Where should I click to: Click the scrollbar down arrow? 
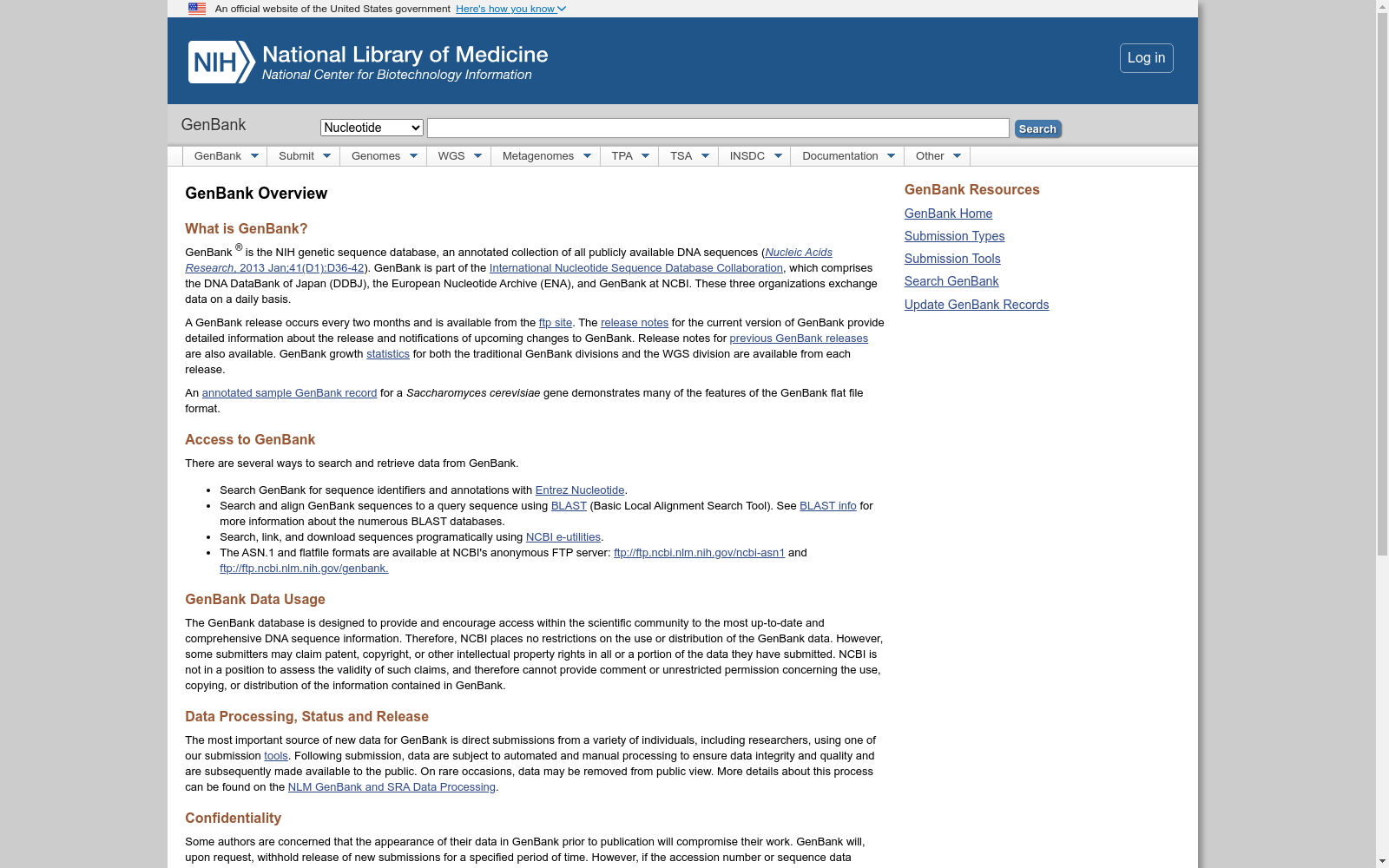pos(1382,861)
